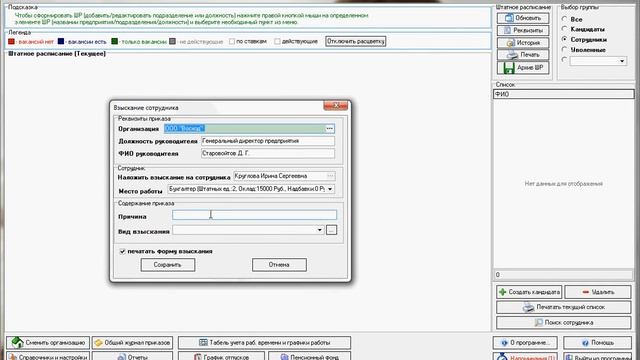This screenshot has height=360, width=640.
Task: Click Отключить расцветку button
Action: coord(356,41)
